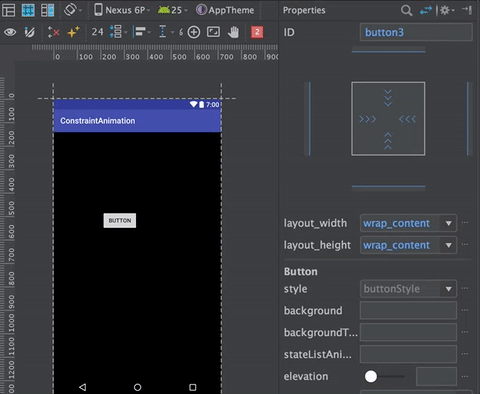Open the Nexus 6P device dropdown
Screen dimensions: 480x394
pos(121,10)
